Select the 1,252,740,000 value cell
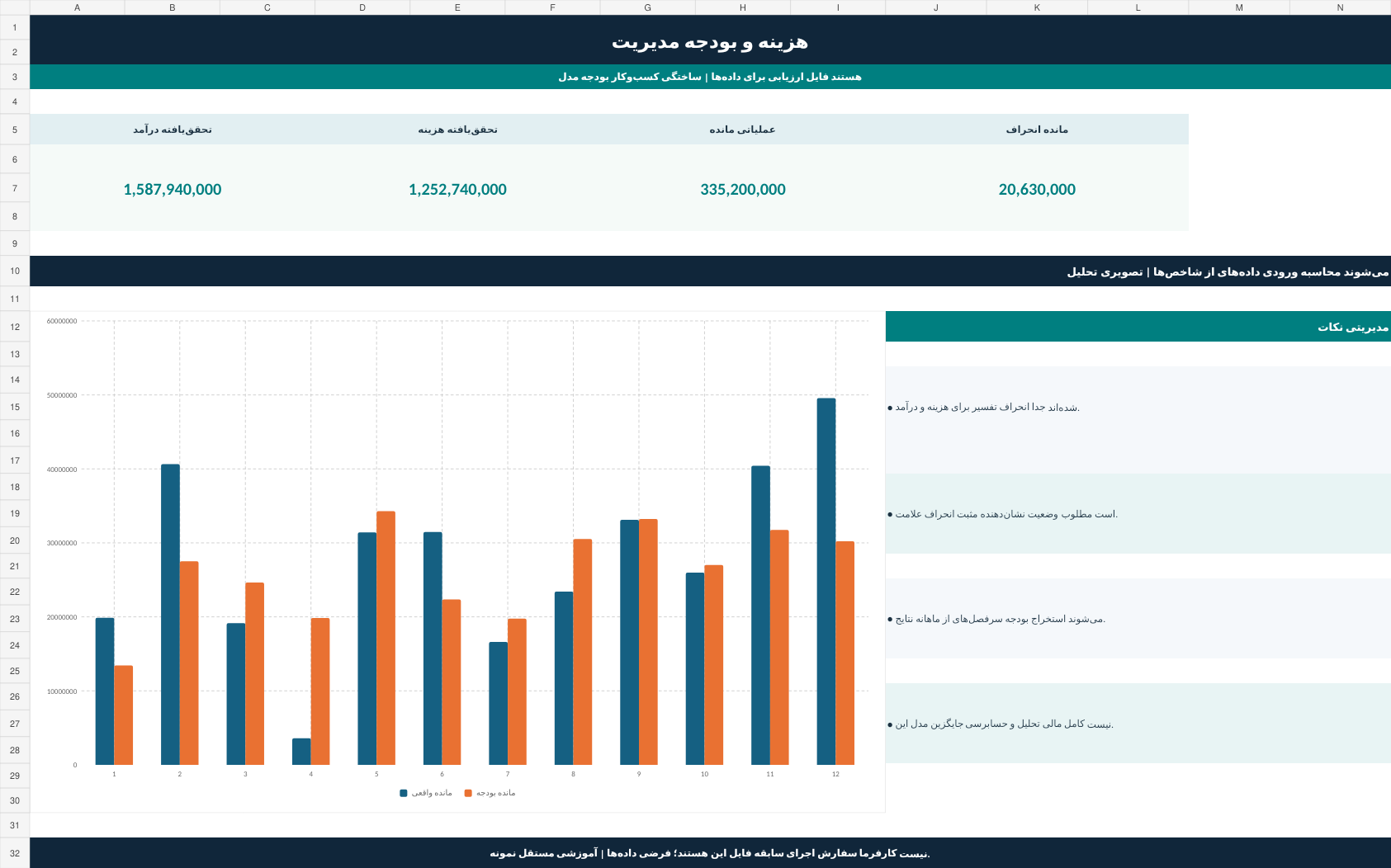The image size is (1391, 868). pyautogui.click(x=457, y=189)
